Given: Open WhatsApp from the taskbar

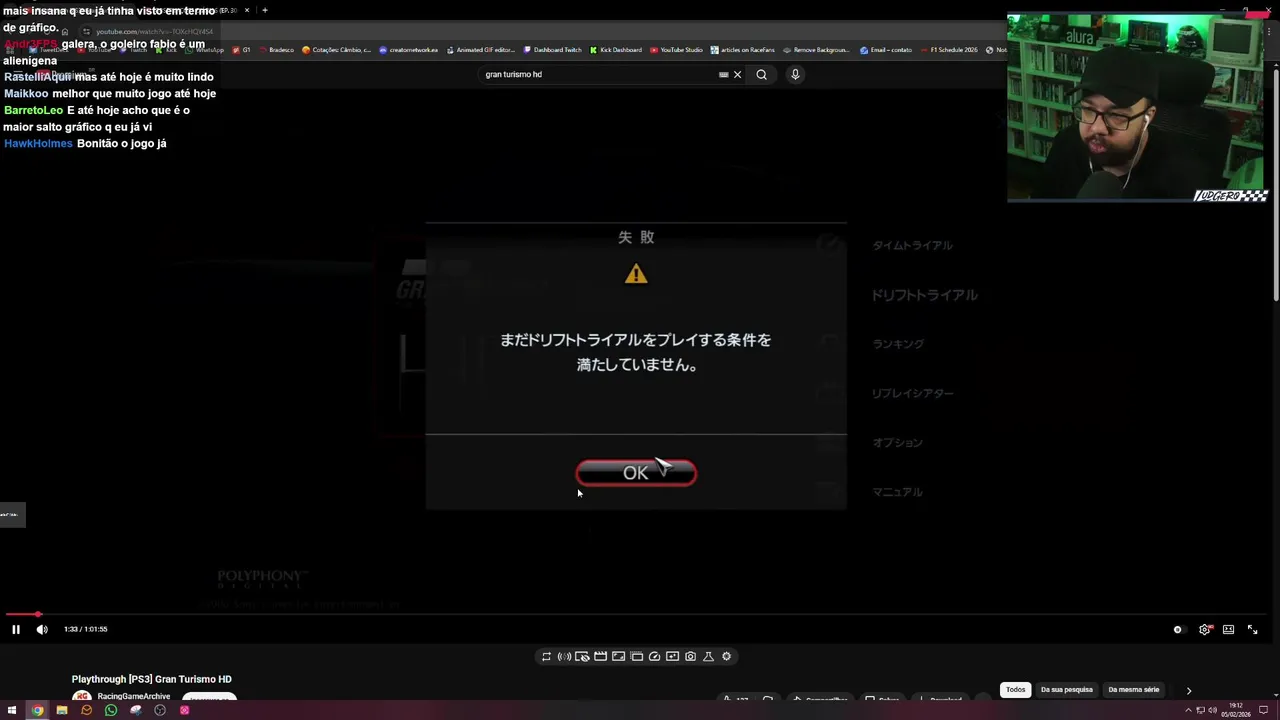Looking at the screenshot, I should 111,710.
